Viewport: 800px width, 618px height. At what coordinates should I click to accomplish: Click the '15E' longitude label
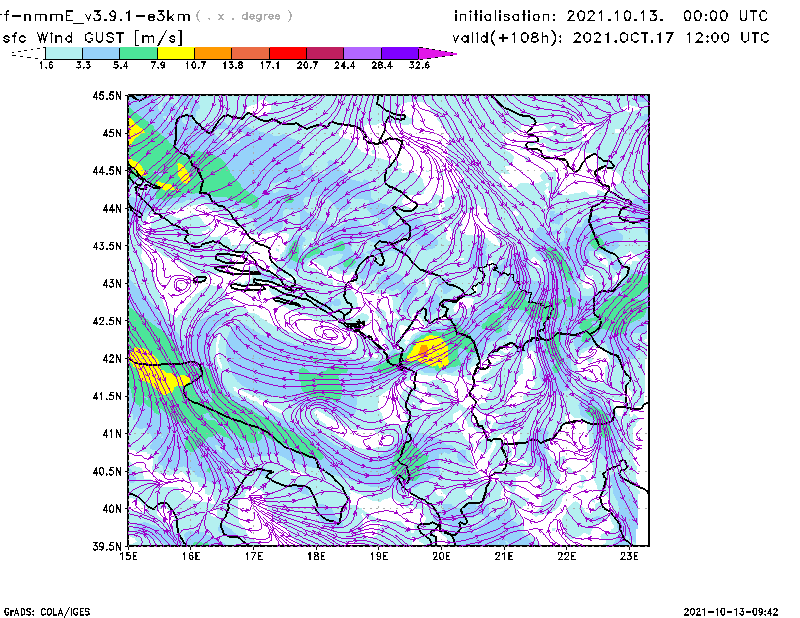point(129,556)
